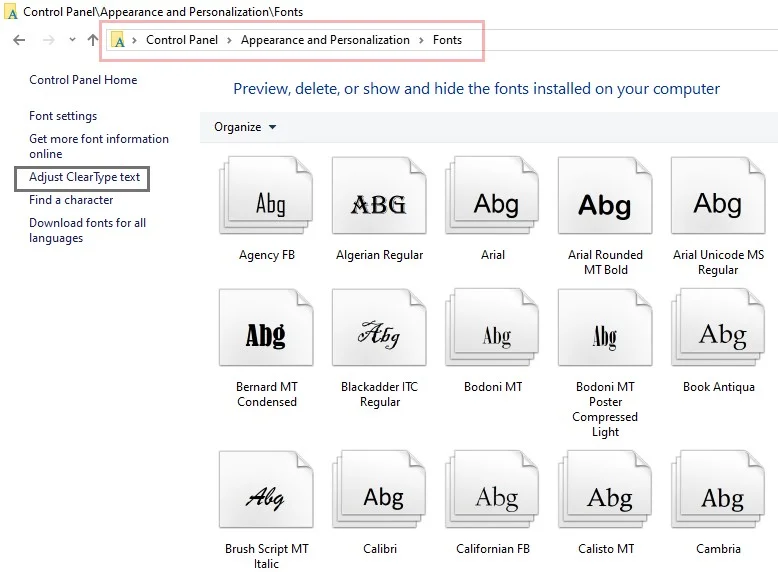Select Bodoni MT Poster Compressed Light icon
Screen dimensions: 778x572
click(605, 327)
